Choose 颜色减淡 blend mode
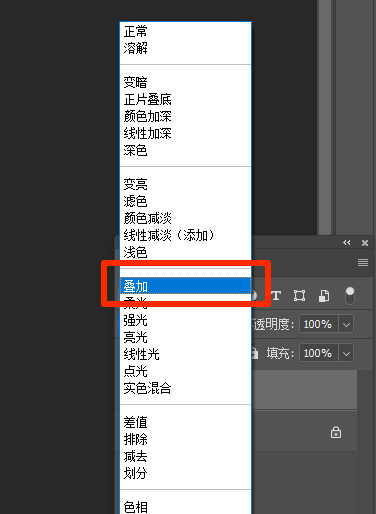The width and height of the screenshot is (376, 514). (185, 218)
